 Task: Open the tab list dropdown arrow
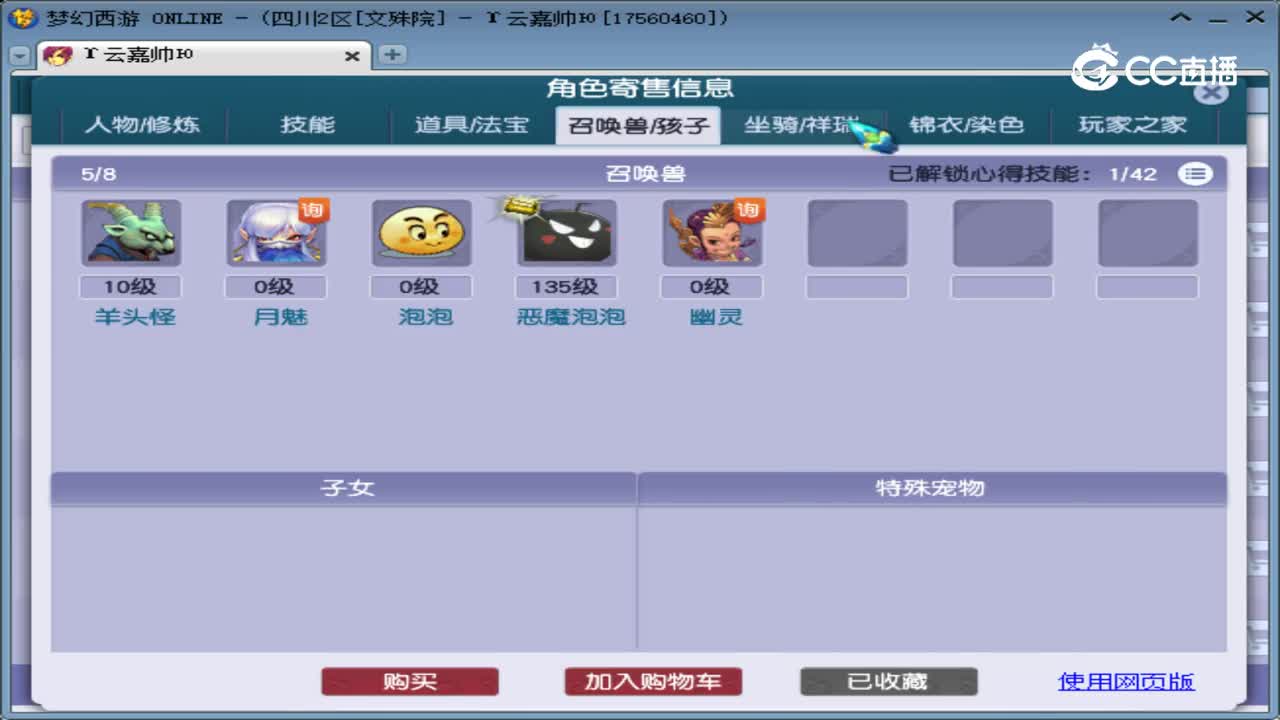point(20,57)
